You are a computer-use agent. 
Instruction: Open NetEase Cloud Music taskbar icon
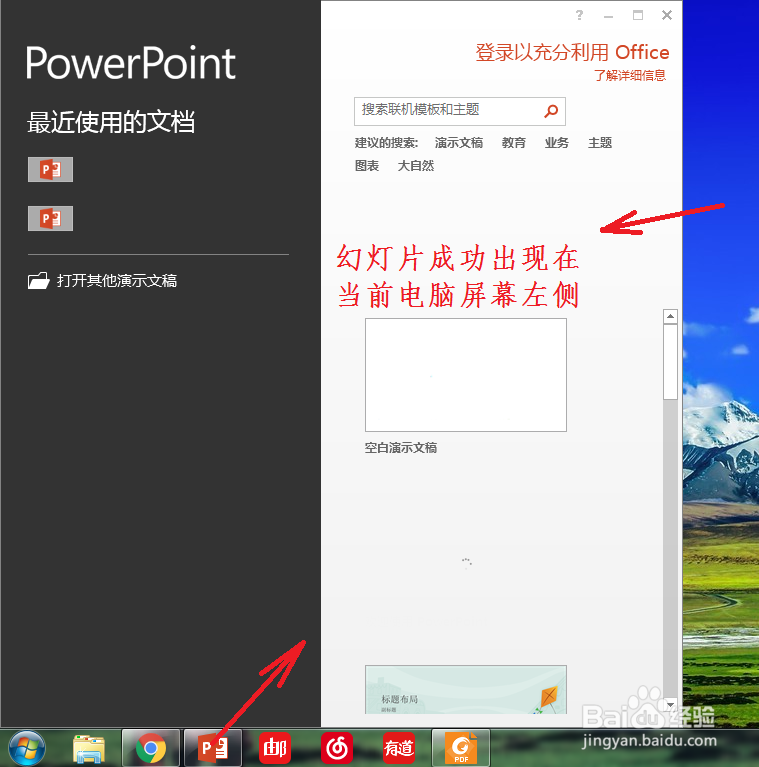tap(337, 748)
